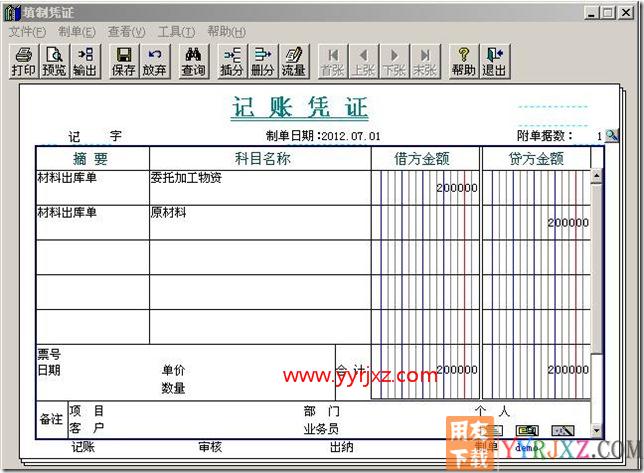Viewport: 644px width, 473px height.
Task: Open the 文件(F) menu
Action: pos(27,32)
